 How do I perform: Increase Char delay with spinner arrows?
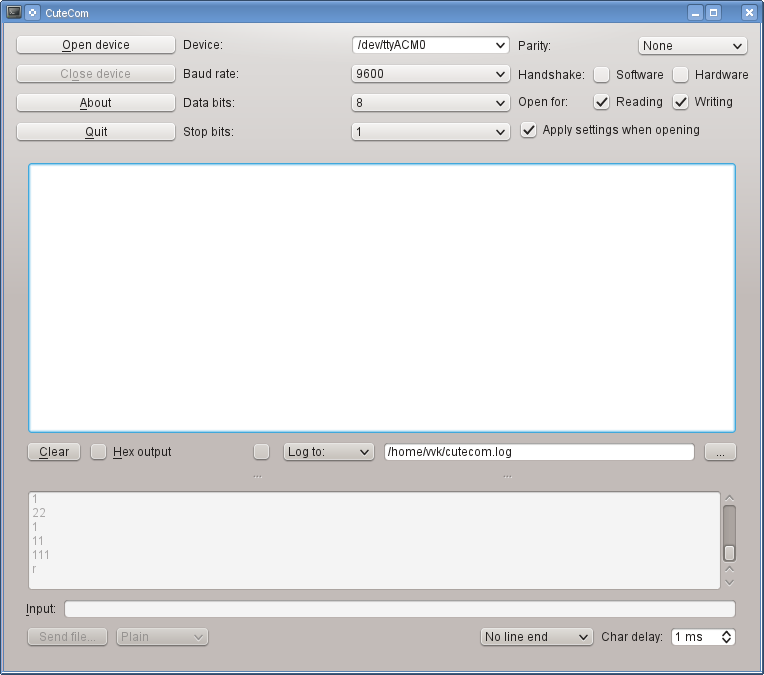(726, 633)
